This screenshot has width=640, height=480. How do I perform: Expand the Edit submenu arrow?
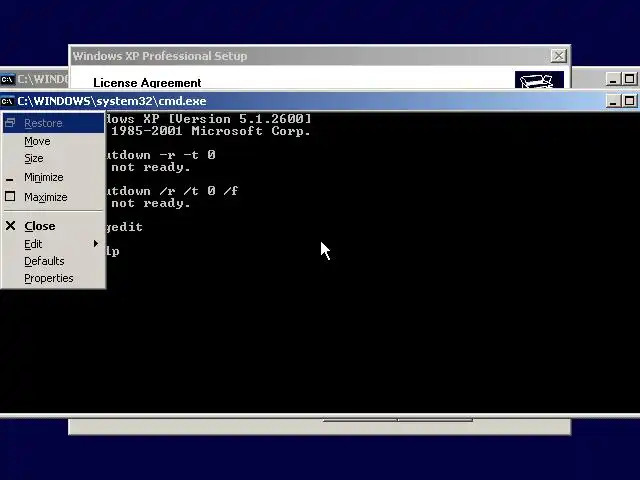(x=96, y=244)
